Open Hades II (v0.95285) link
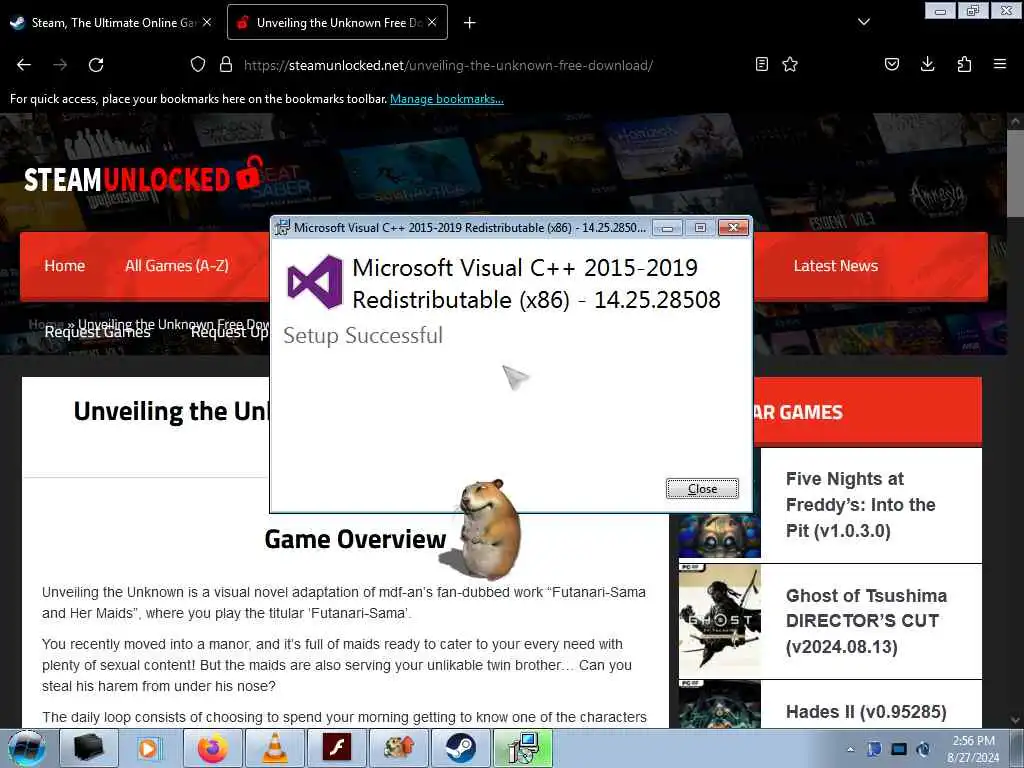The image size is (1024, 768). [866, 712]
